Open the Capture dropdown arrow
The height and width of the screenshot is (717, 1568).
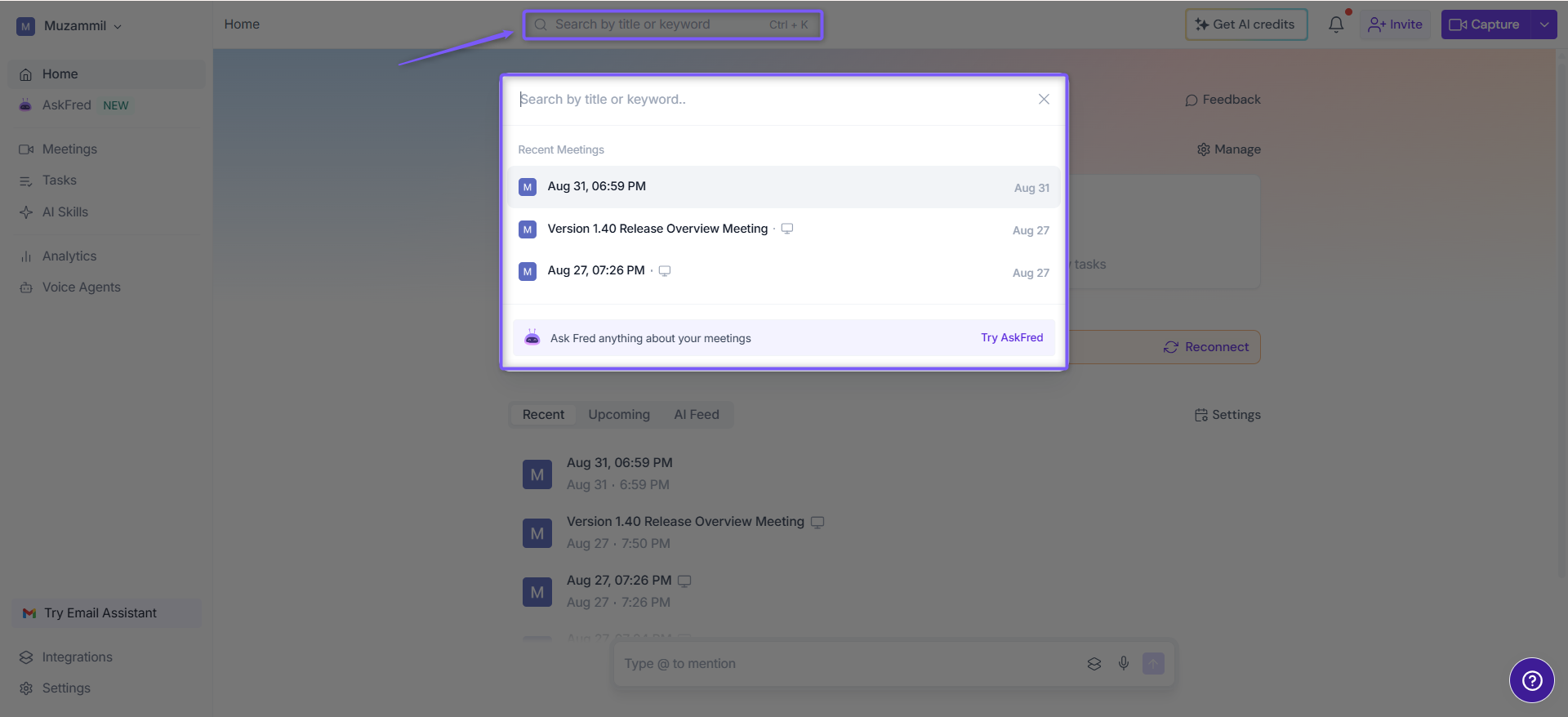click(1544, 24)
